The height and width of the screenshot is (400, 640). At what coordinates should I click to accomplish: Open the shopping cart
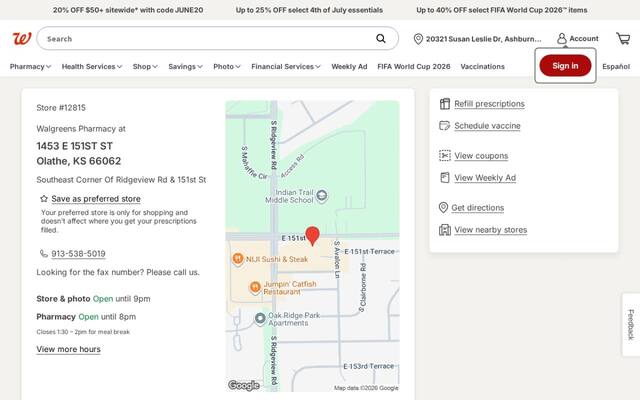[623, 38]
